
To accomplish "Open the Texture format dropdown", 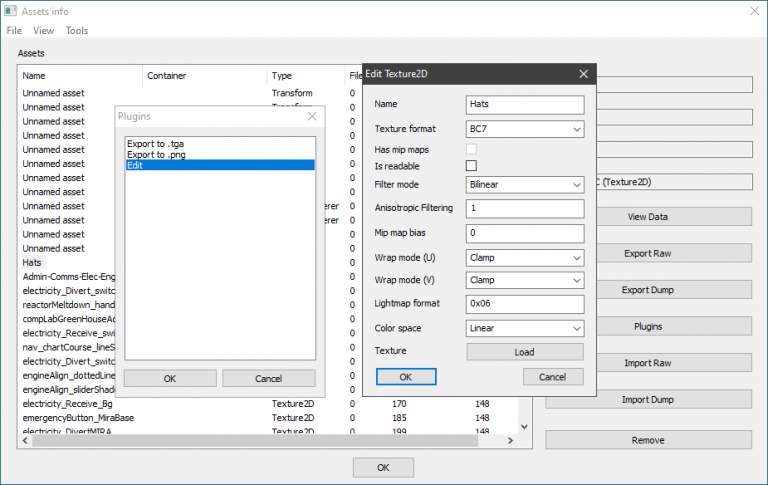I will 524,129.
